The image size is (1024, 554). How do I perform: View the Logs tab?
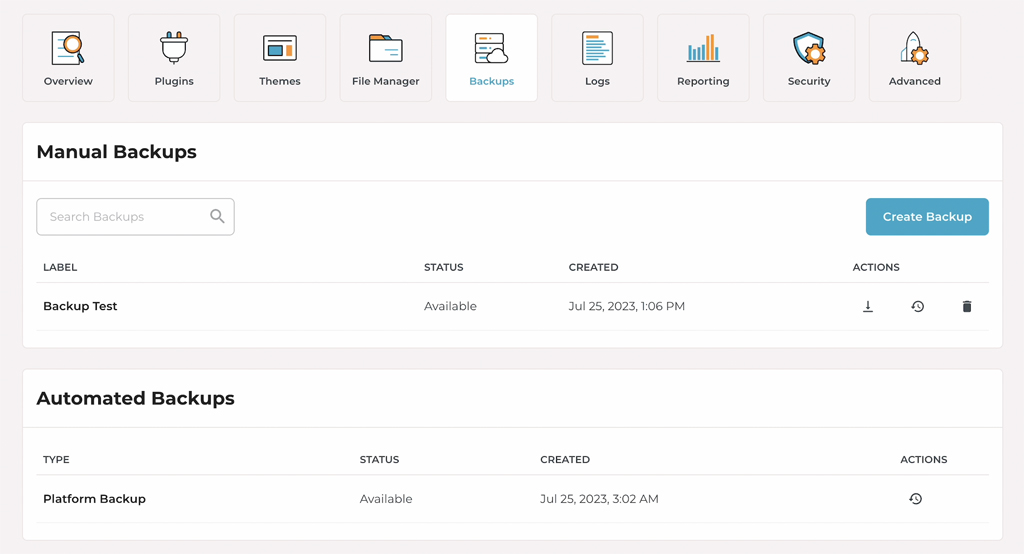tap(597, 58)
